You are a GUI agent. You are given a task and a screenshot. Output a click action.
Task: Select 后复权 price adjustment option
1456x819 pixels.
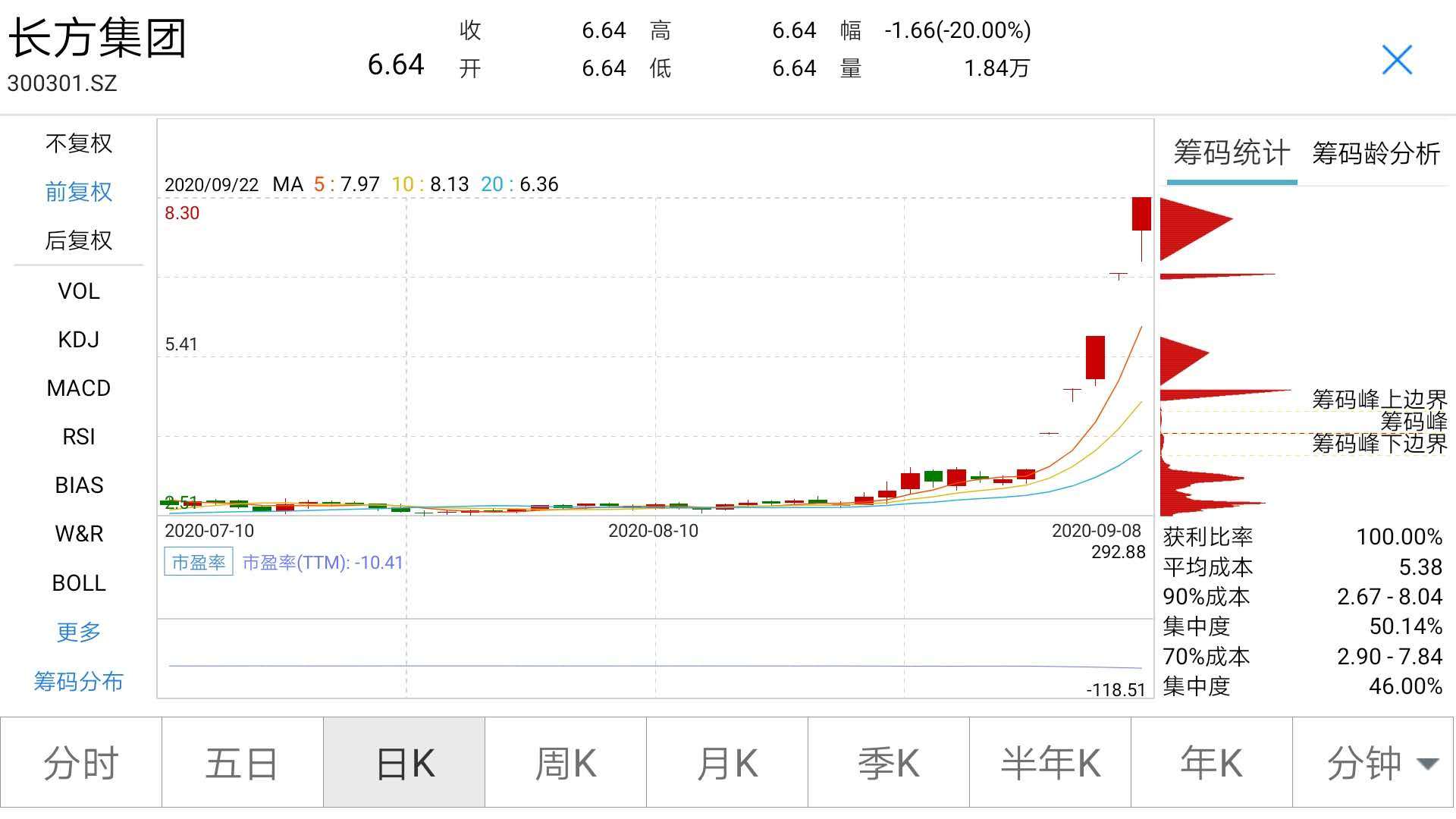point(79,240)
